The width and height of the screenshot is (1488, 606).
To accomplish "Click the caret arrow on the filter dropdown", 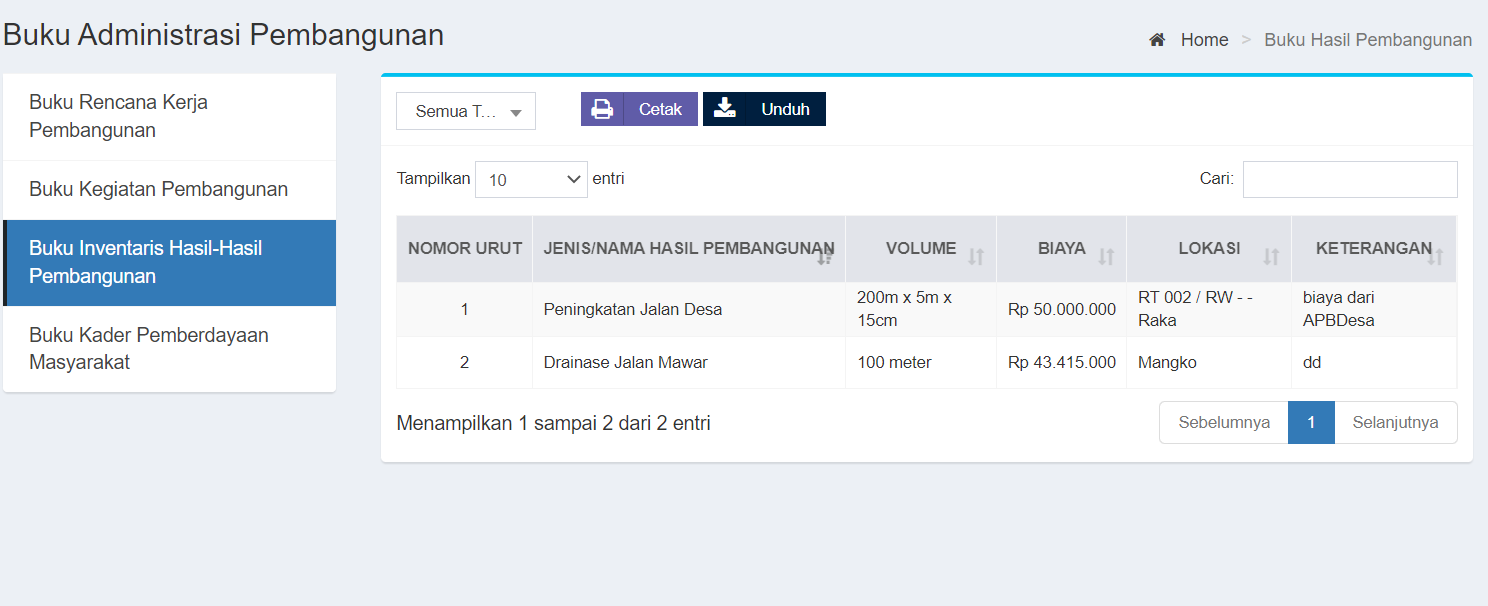I will click(516, 111).
